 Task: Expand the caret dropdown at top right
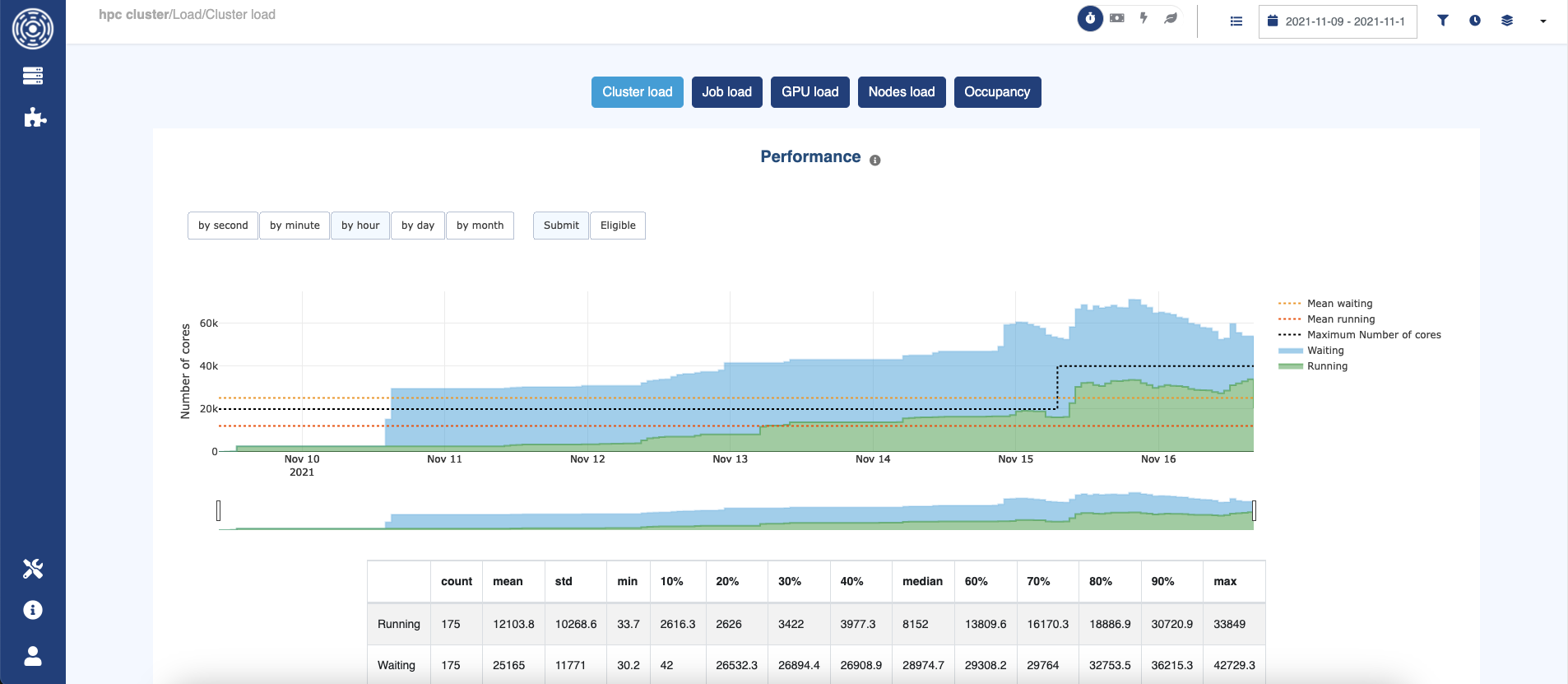coord(1542,21)
